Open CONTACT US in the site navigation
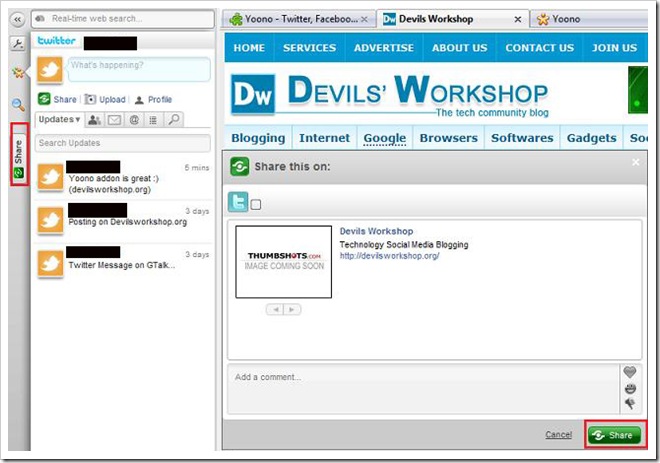Image resolution: width=660 pixels, height=463 pixels. click(540, 48)
